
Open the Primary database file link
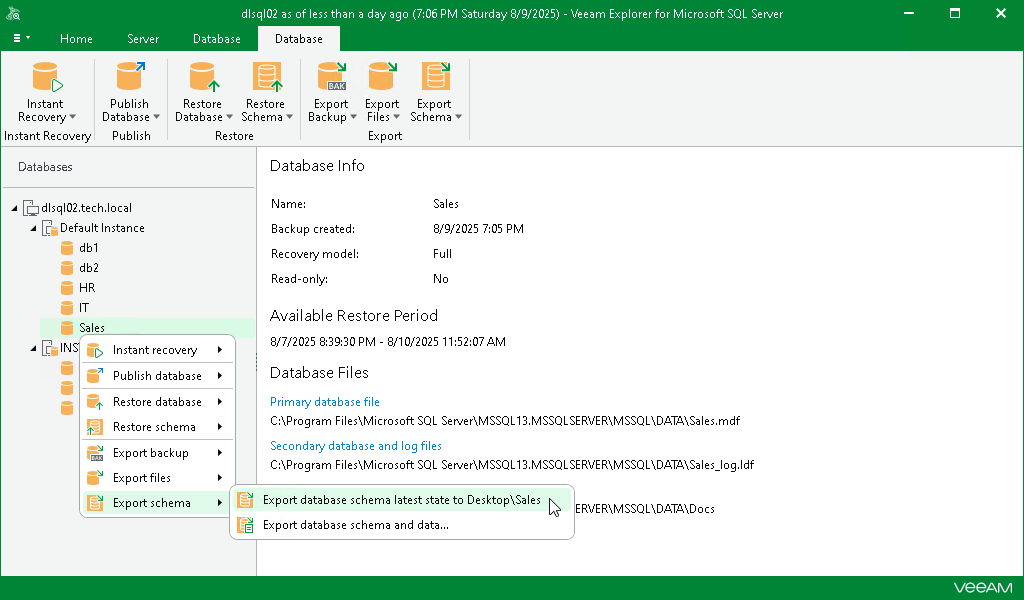[325, 401]
